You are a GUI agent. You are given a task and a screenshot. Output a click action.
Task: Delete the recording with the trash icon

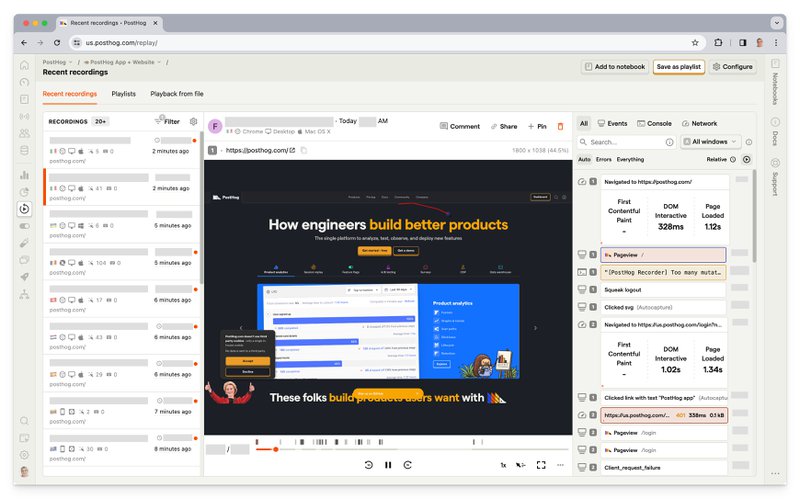click(x=560, y=127)
